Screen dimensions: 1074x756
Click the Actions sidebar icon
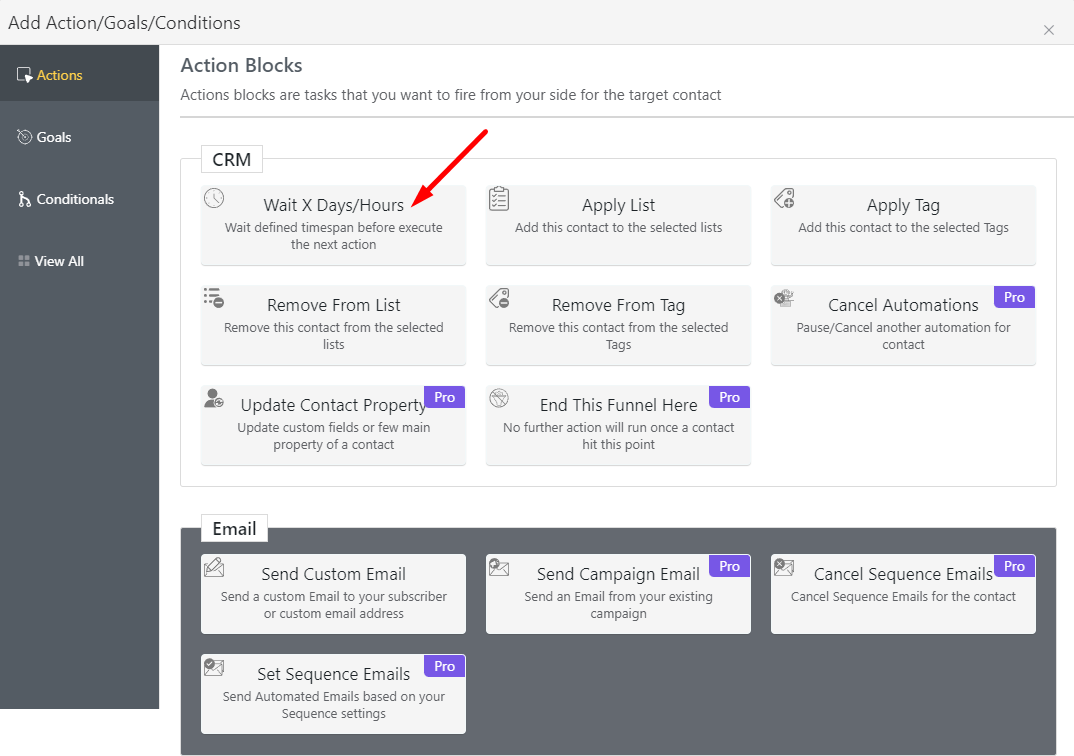(x=25, y=75)
